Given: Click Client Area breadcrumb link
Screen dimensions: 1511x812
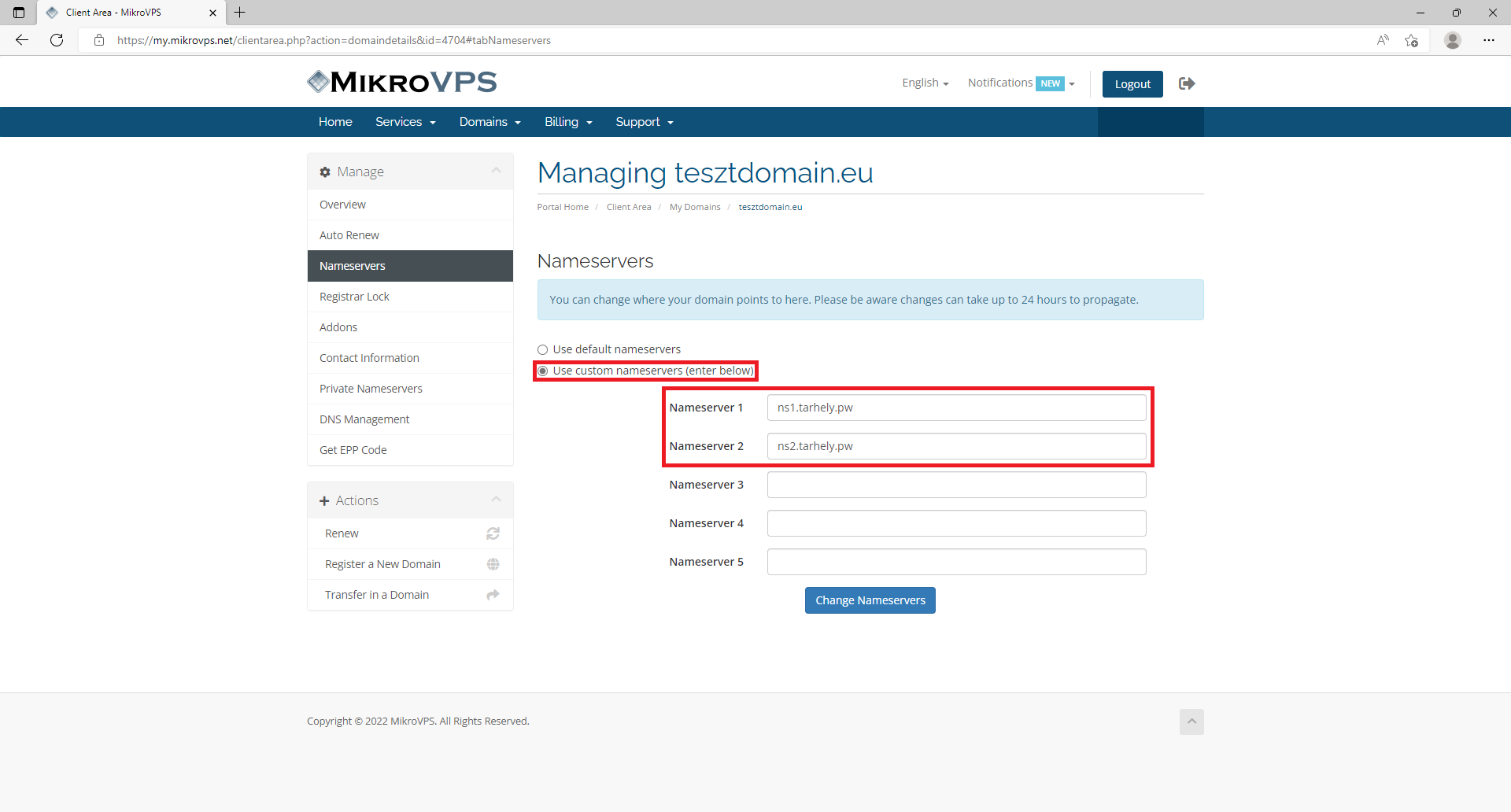Looking at the screenshot, I should [x=629, y=207].
